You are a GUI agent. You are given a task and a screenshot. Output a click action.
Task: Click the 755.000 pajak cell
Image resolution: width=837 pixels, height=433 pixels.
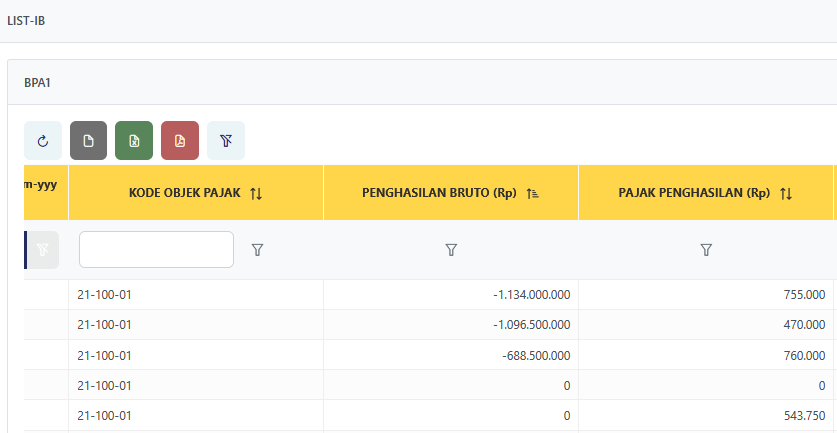(x=706, y=295)
